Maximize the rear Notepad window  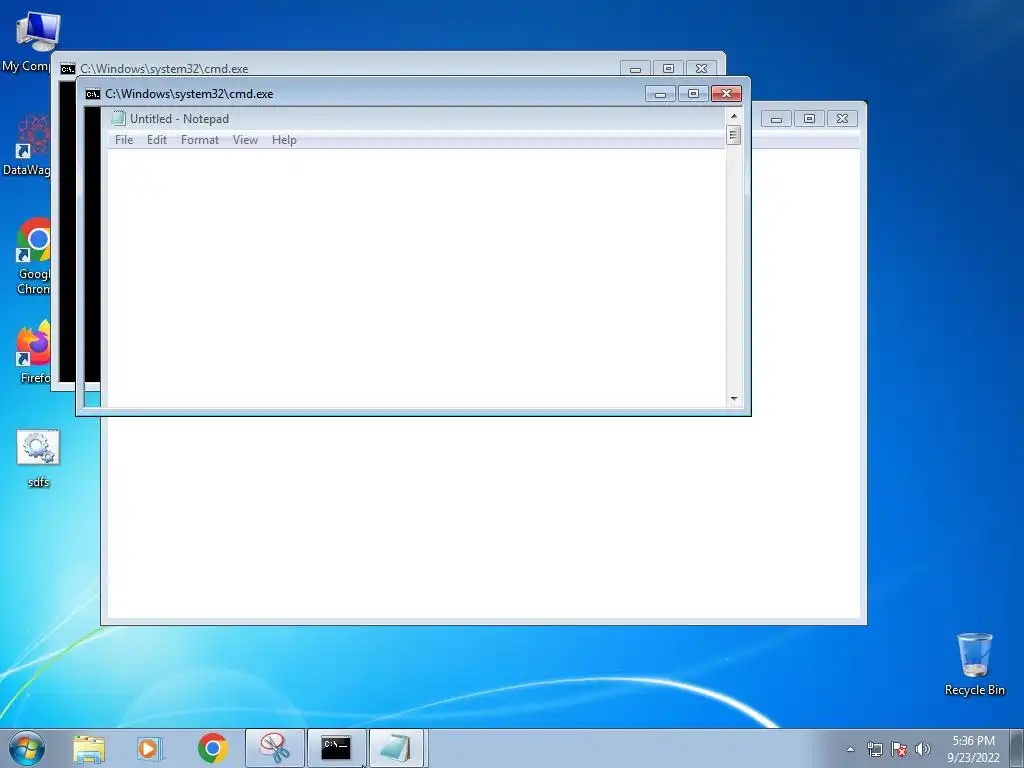pos(809,119)
